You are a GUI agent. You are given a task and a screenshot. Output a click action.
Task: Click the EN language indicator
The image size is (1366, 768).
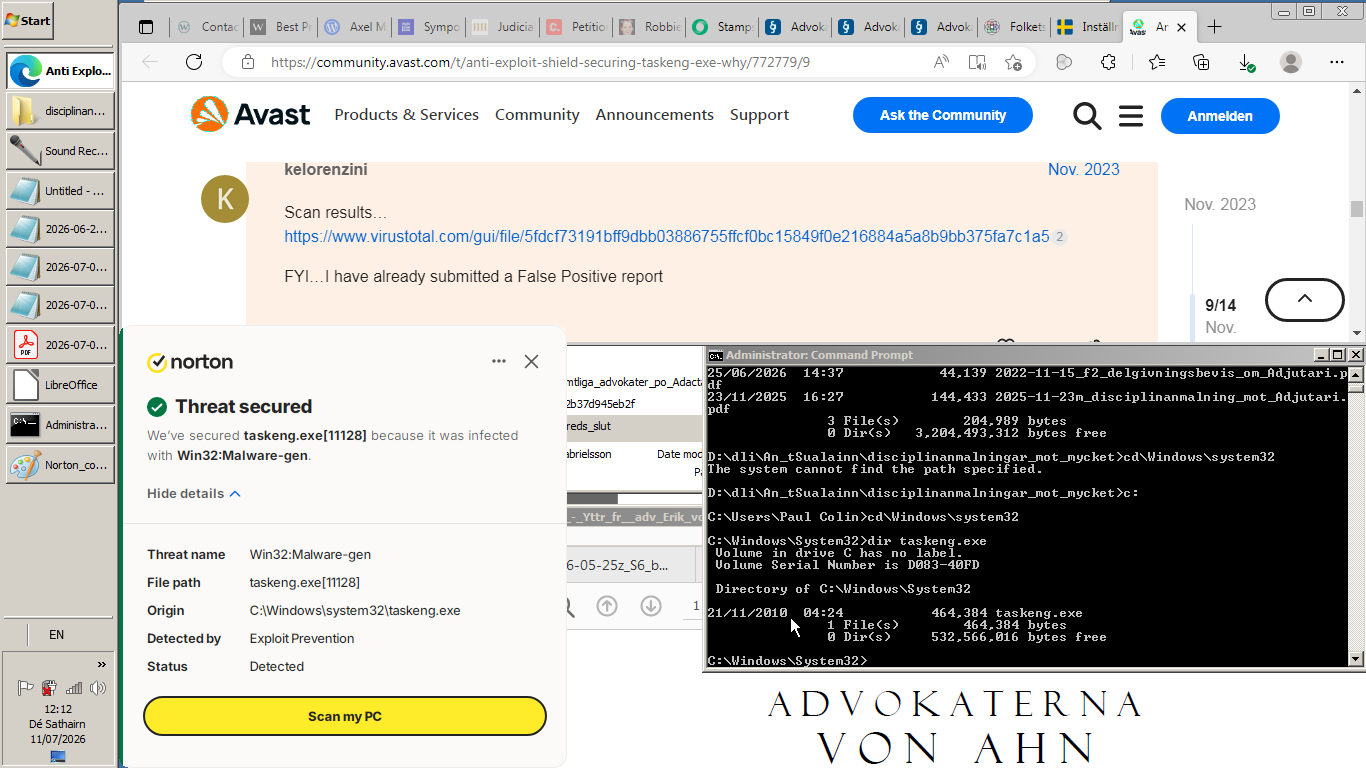tap(56, 634)
